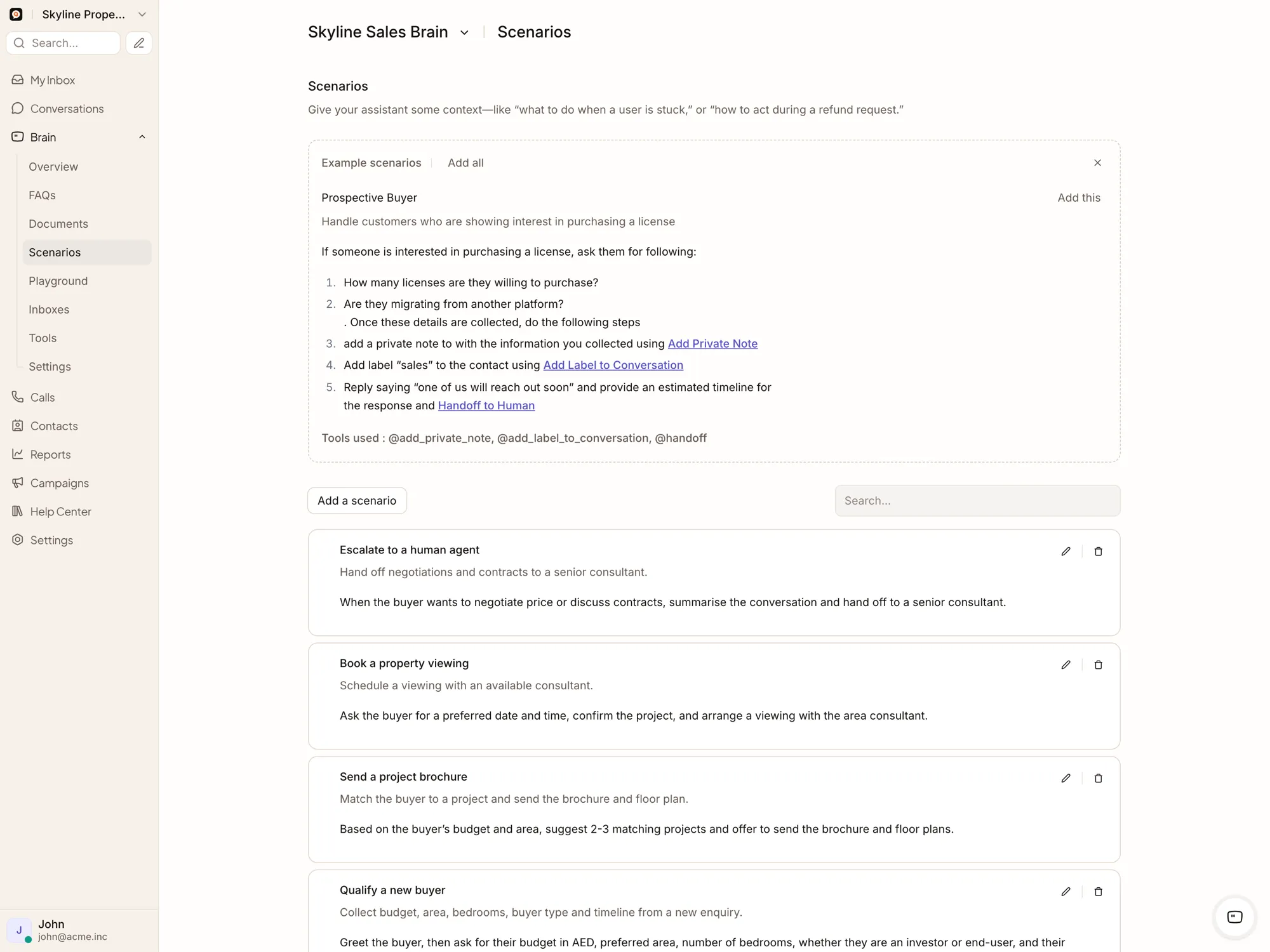Click the Conversations bubble icon
Image resolution: width=1270 pixels, height=952 pixels.
click(x=18, y=108)
